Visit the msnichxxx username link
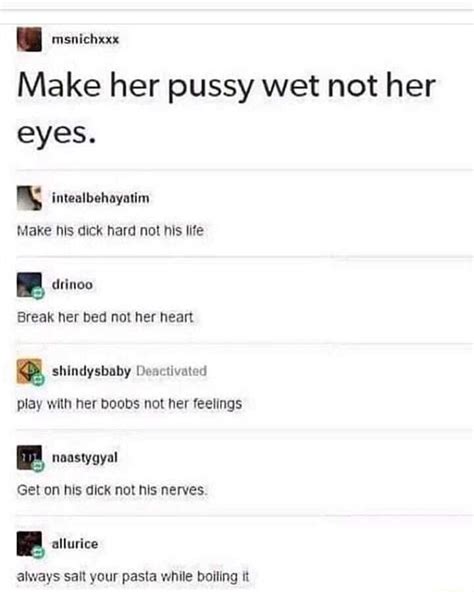The width and height of the screenshot is (474, 592). point(85,39)
